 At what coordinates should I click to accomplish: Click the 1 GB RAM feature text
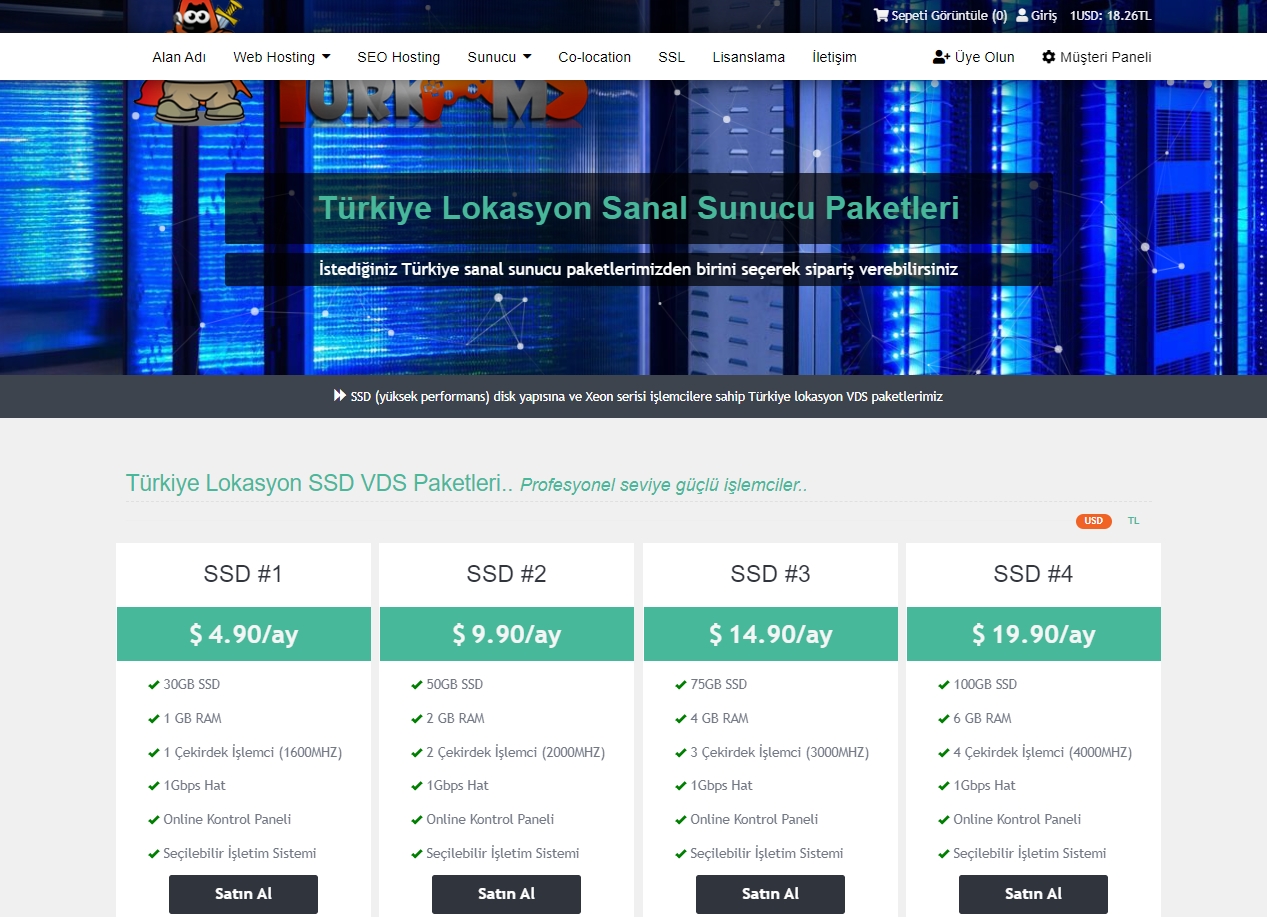point(192,718)
